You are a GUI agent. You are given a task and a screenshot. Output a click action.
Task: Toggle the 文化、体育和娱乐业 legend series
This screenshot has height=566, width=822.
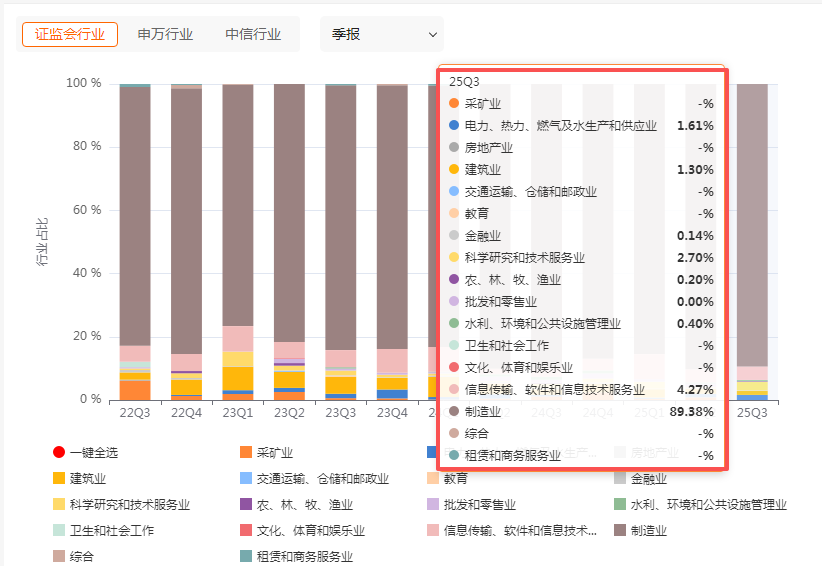(x=302, y=530)
